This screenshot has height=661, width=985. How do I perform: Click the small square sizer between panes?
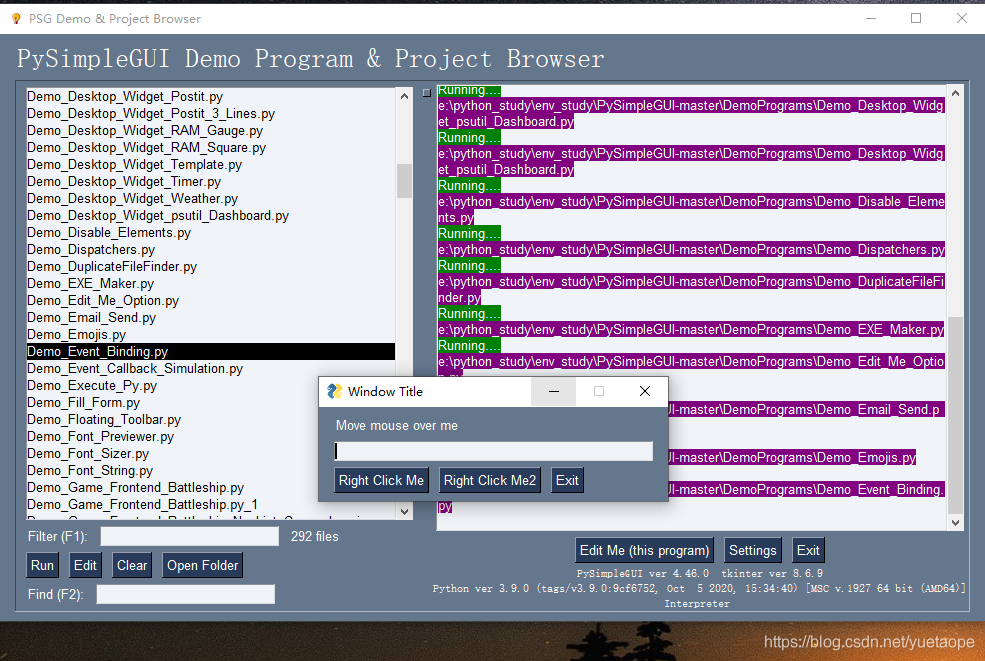[427, 93]
